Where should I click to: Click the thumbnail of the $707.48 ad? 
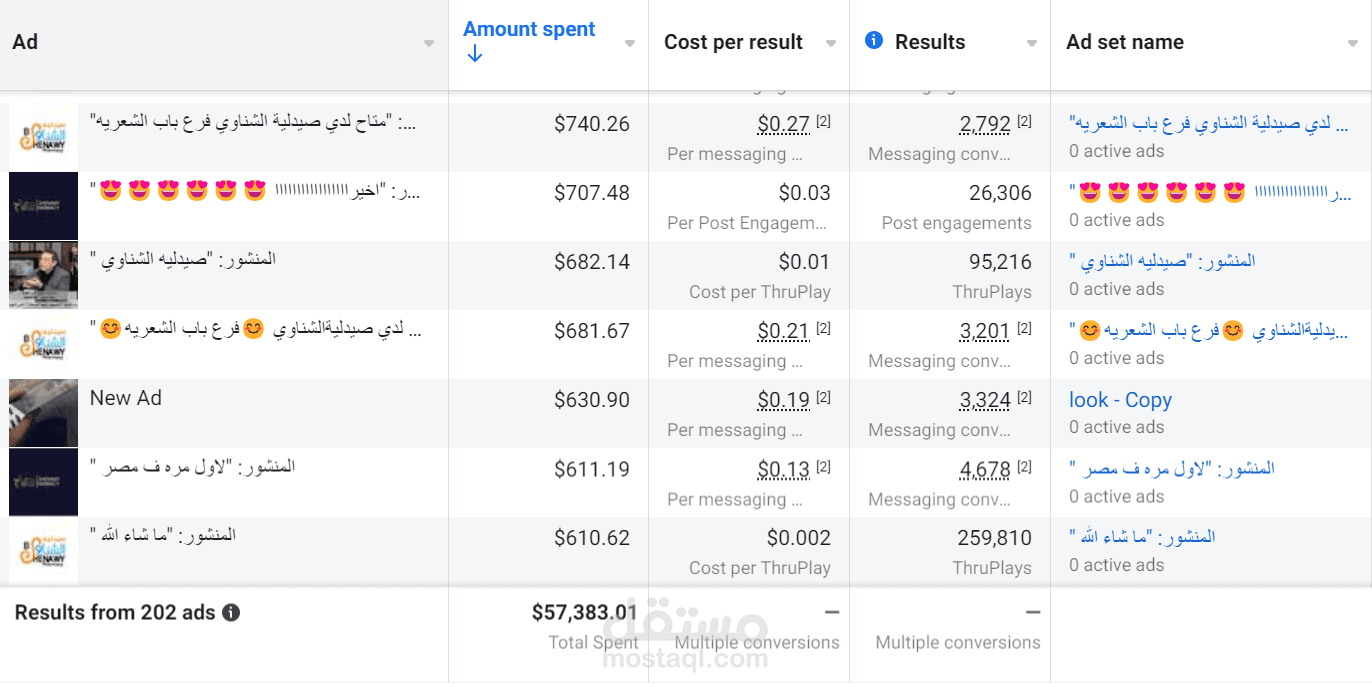pos(43,206)
